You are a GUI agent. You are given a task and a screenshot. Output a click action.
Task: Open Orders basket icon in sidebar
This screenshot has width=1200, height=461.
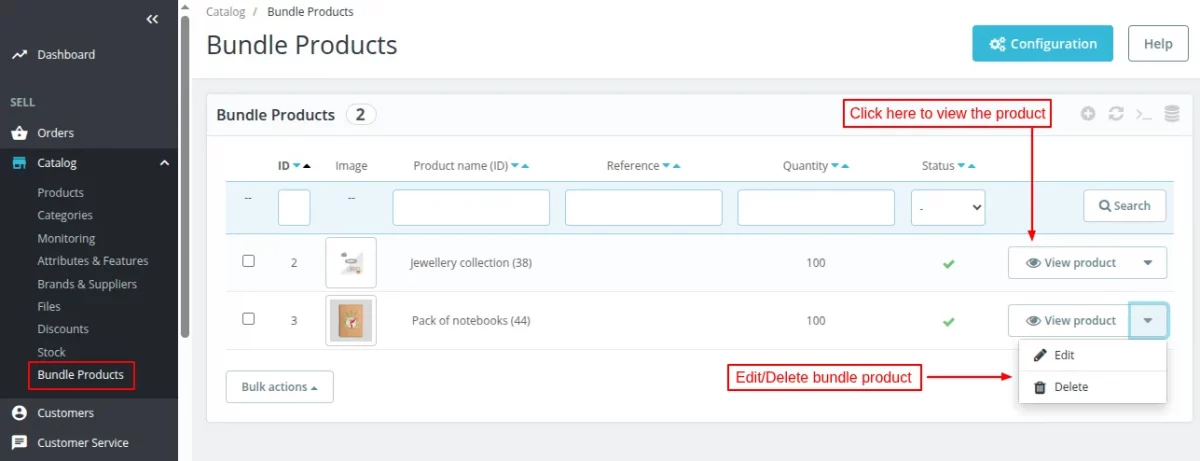19,133
